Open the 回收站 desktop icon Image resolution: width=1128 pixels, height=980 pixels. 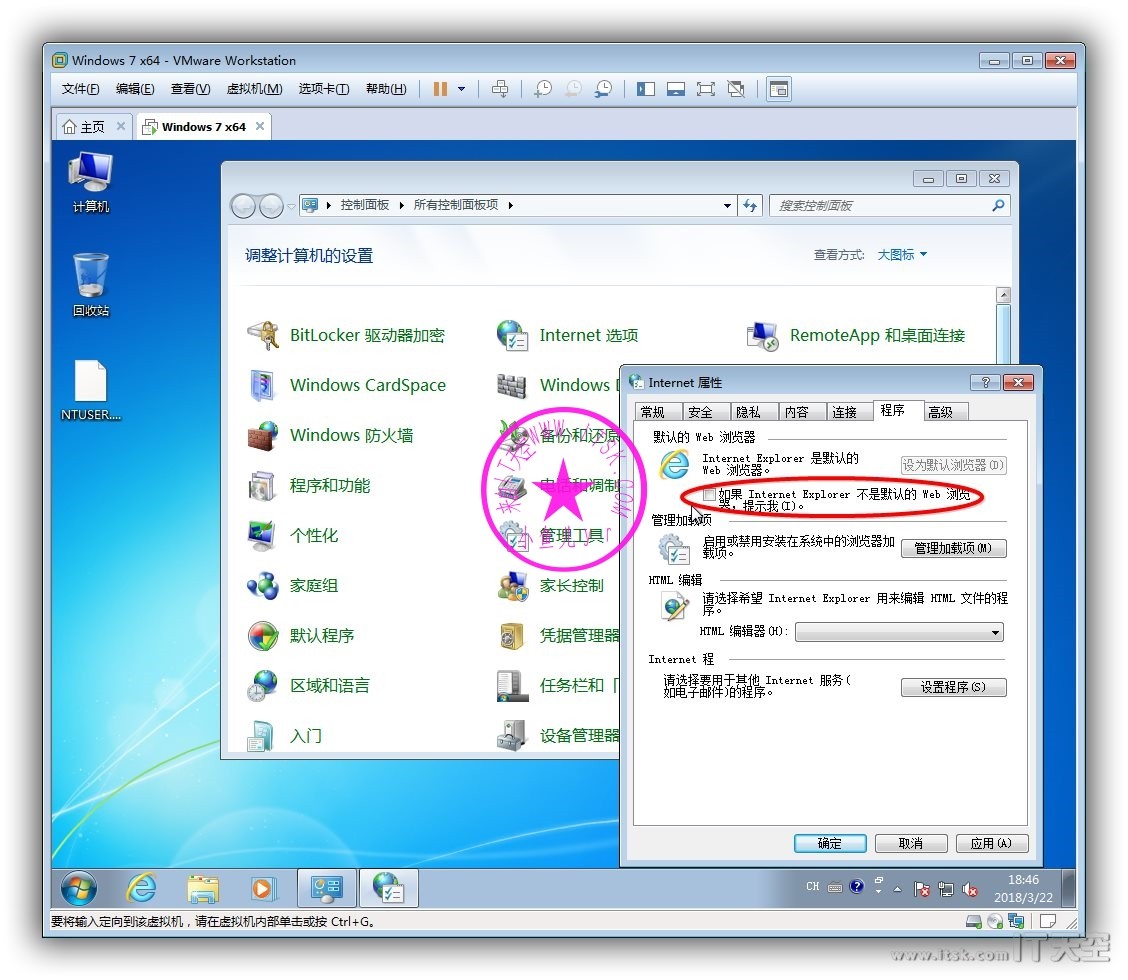[90, 284]
